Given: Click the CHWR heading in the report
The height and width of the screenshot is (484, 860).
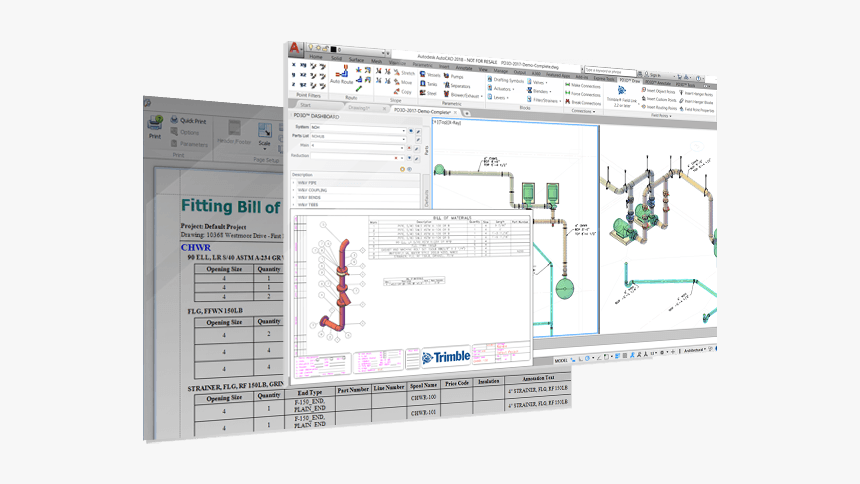Looking at the screenshot, I should point(196,247).
